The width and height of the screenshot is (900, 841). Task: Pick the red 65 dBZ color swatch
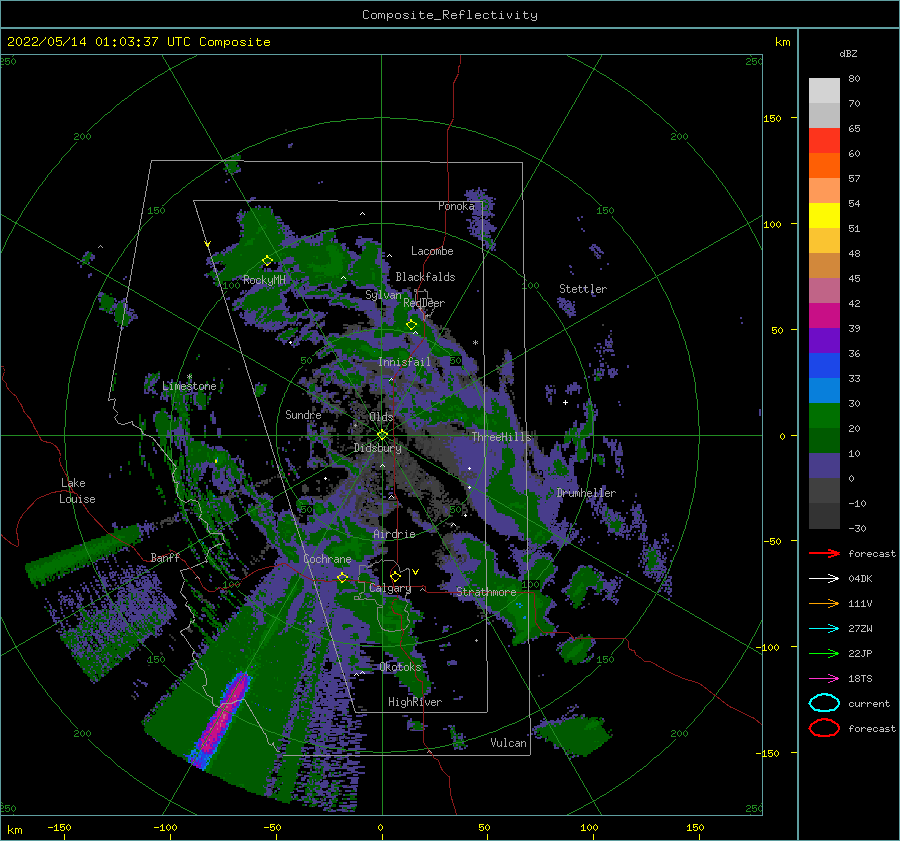point(824,140)
